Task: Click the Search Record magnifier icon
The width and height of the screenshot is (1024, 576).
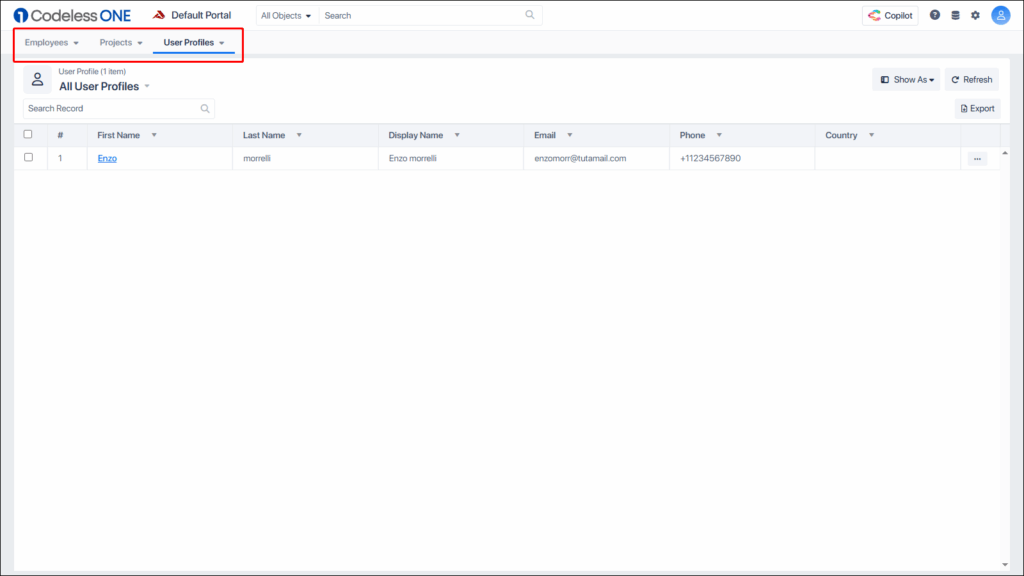Action: pos(205,108)
